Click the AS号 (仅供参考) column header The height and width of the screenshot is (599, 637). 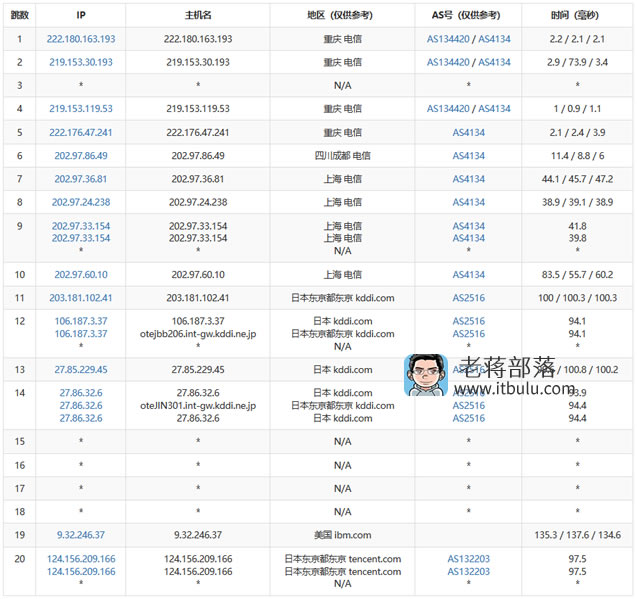[x=468, y=15]
